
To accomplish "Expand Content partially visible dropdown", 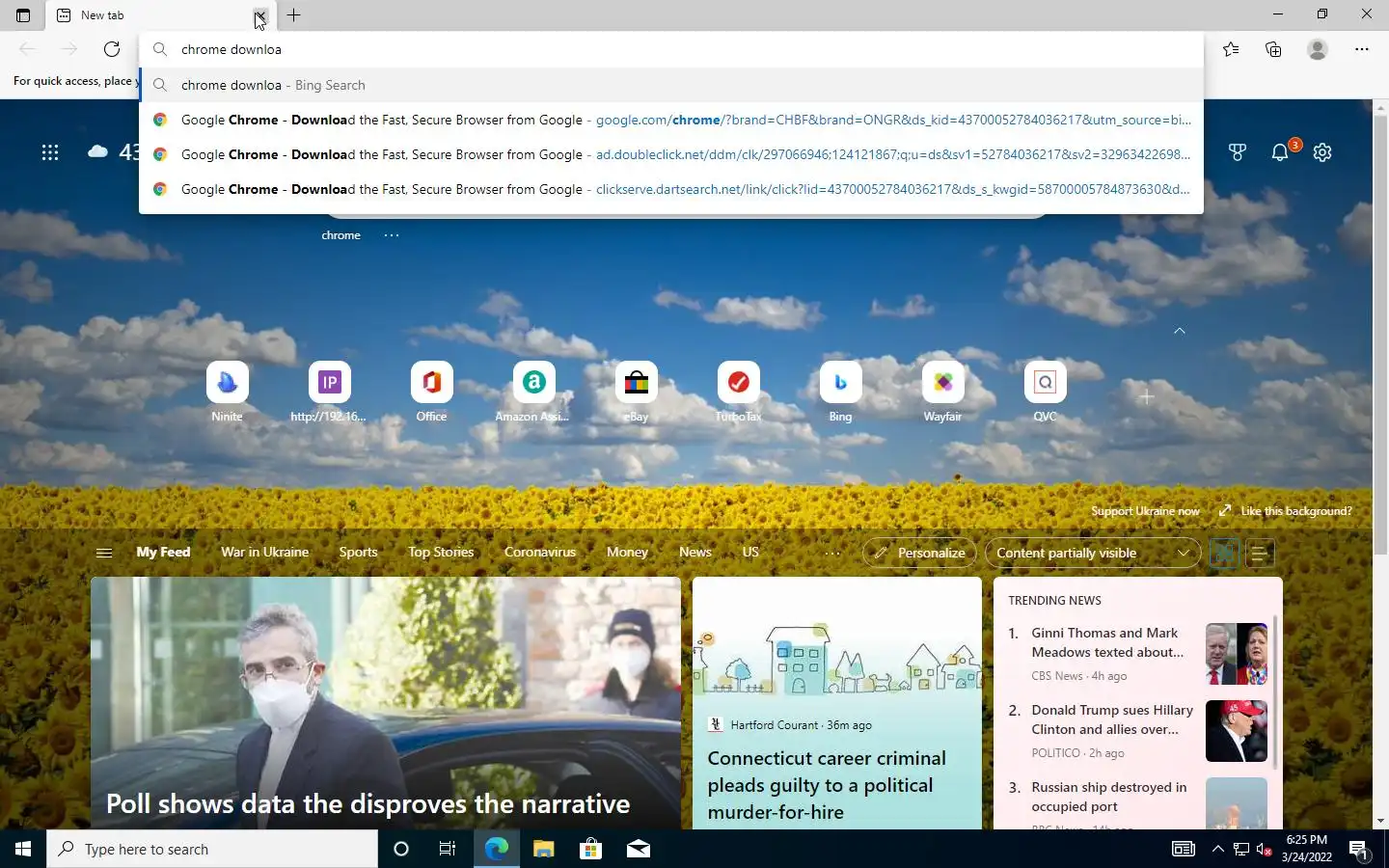I will 1093,553.
